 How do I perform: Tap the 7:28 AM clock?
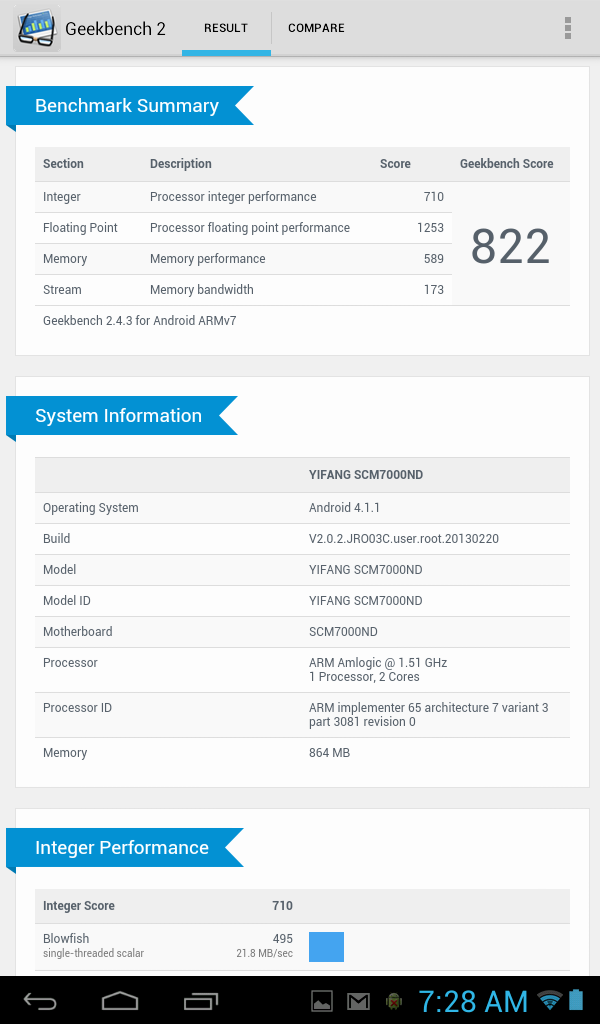click(473, 1000)
